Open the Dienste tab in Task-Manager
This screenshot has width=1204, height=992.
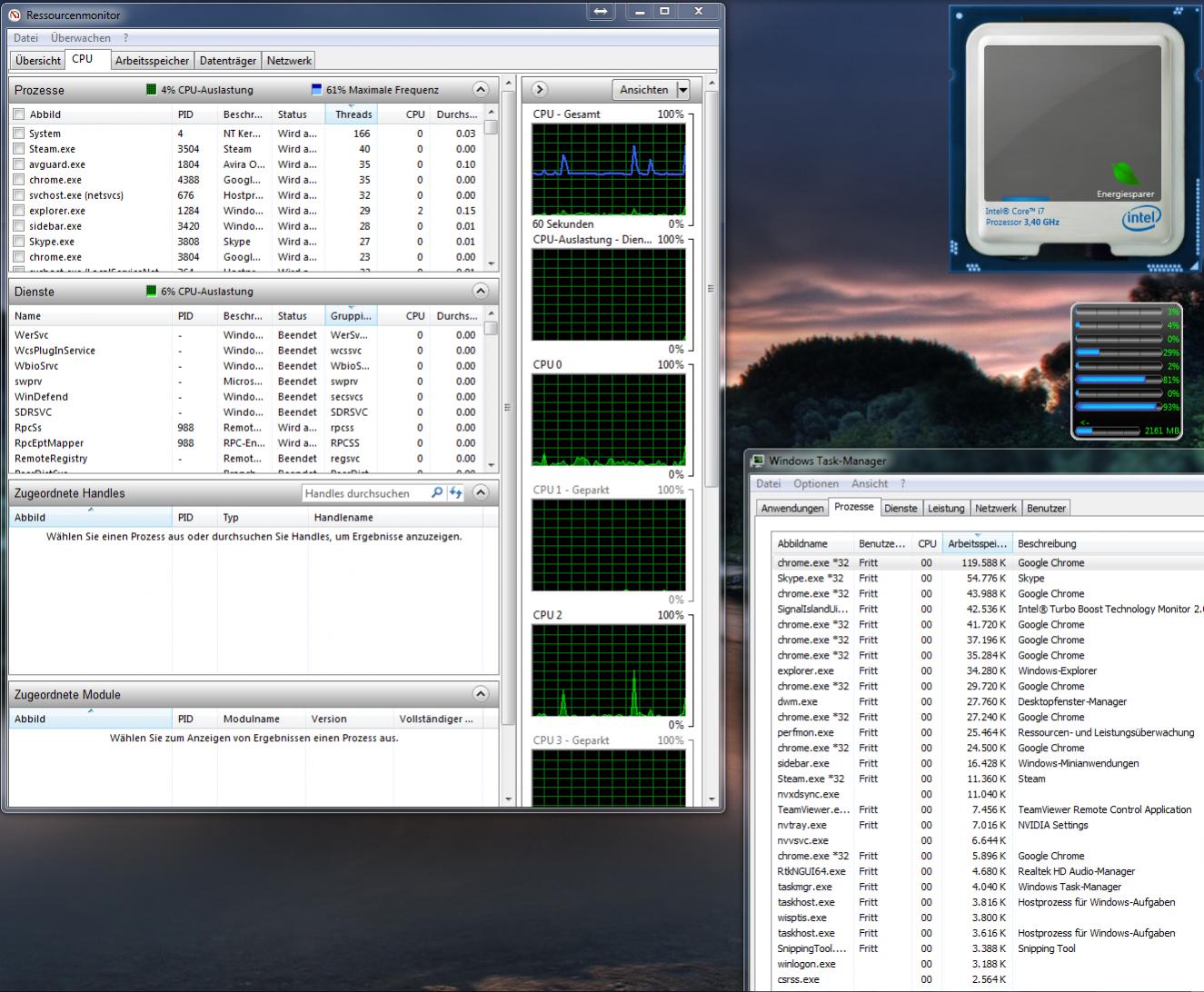point(901,509)
